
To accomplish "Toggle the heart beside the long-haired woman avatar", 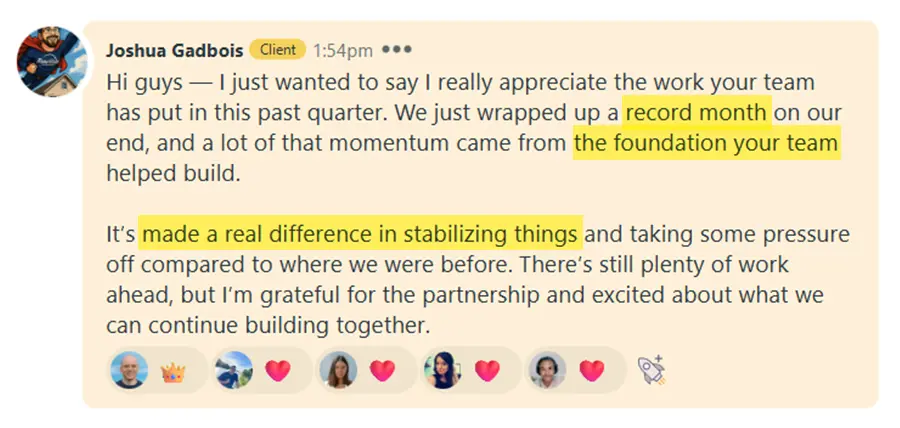I will pyautogui.click(x=383, y=371).
